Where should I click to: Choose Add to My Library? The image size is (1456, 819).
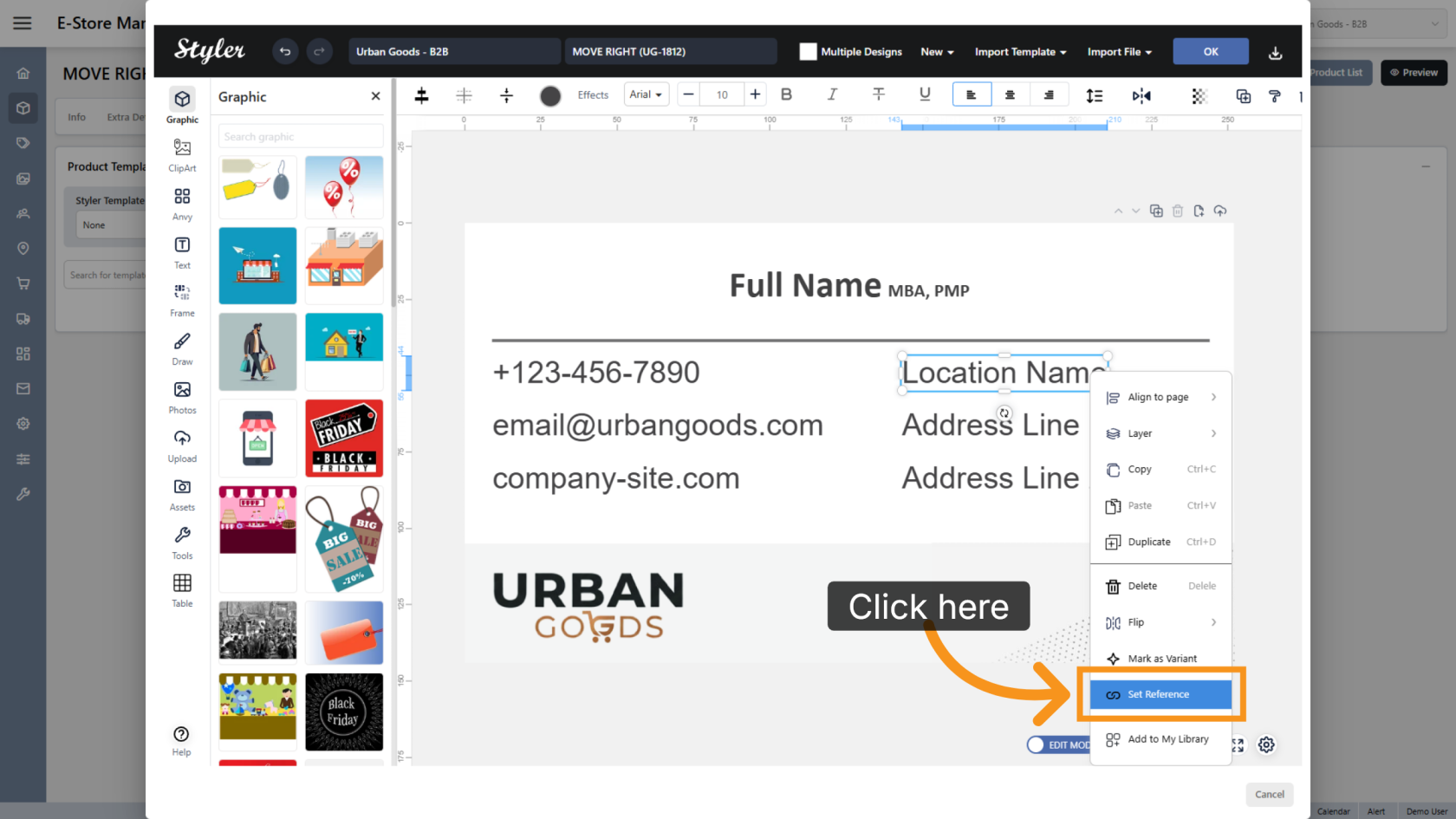click(x=1160, y=739)
